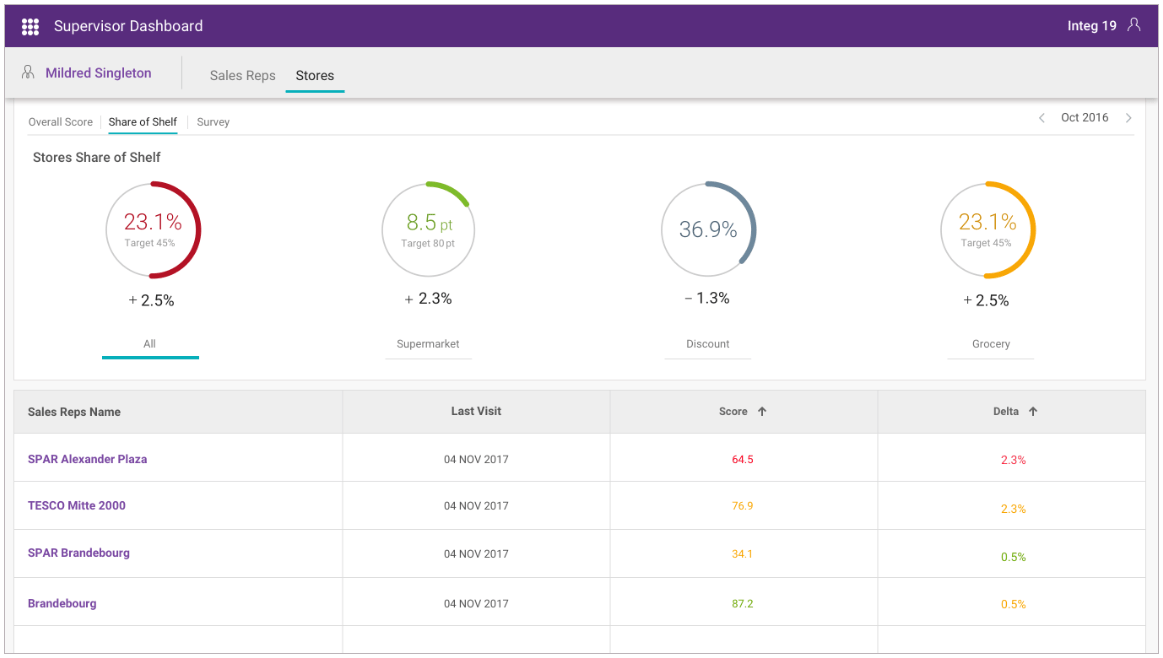Sort by Score using arrow icon
1163x658 pixels.
(762, 411)
